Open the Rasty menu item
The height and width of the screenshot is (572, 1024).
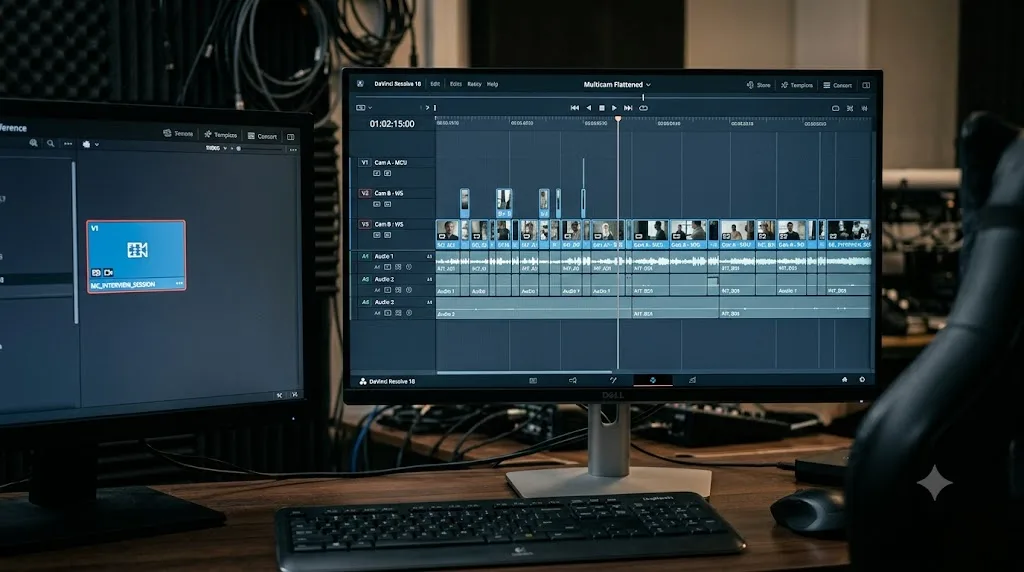(474, 84)
